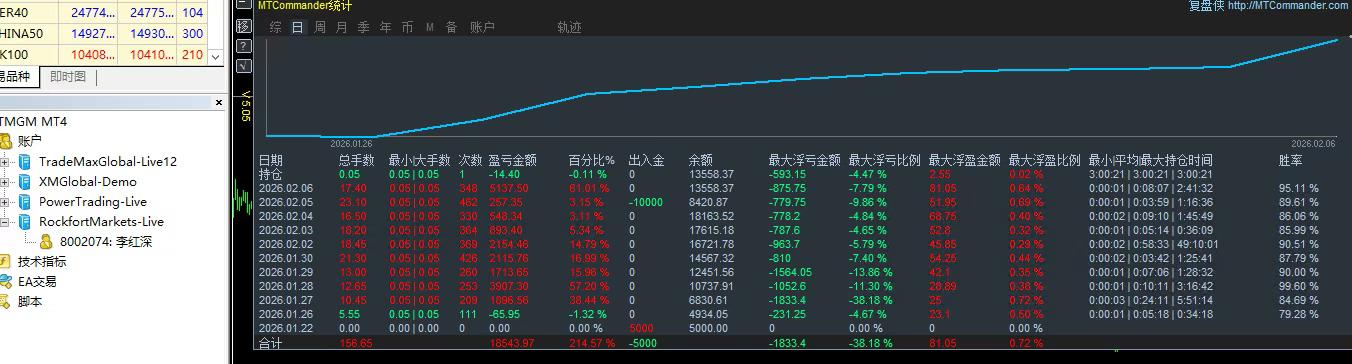Click the TradeMaxGlobal-Live12 server icon

coord(25,162)
